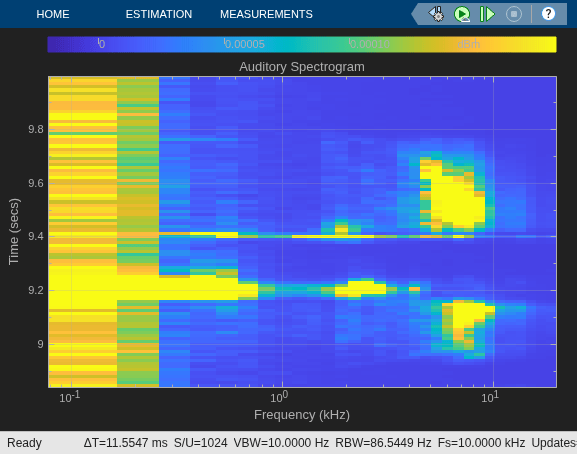Screen dimensions: 577x454
Task: Click the Auditory Spectrogram title
Action: pos(302,67)
